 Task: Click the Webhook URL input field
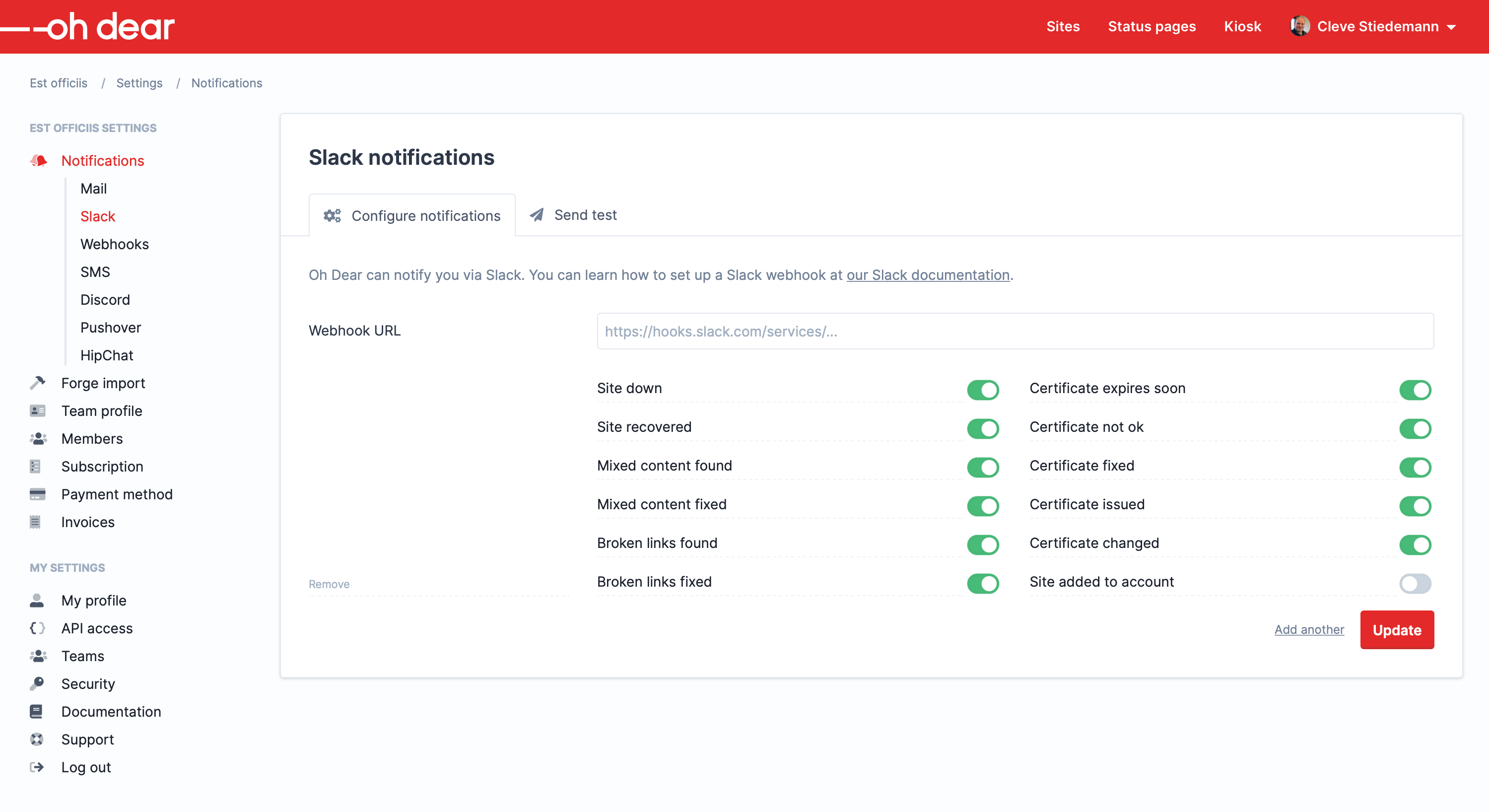tap(1015, 331)
